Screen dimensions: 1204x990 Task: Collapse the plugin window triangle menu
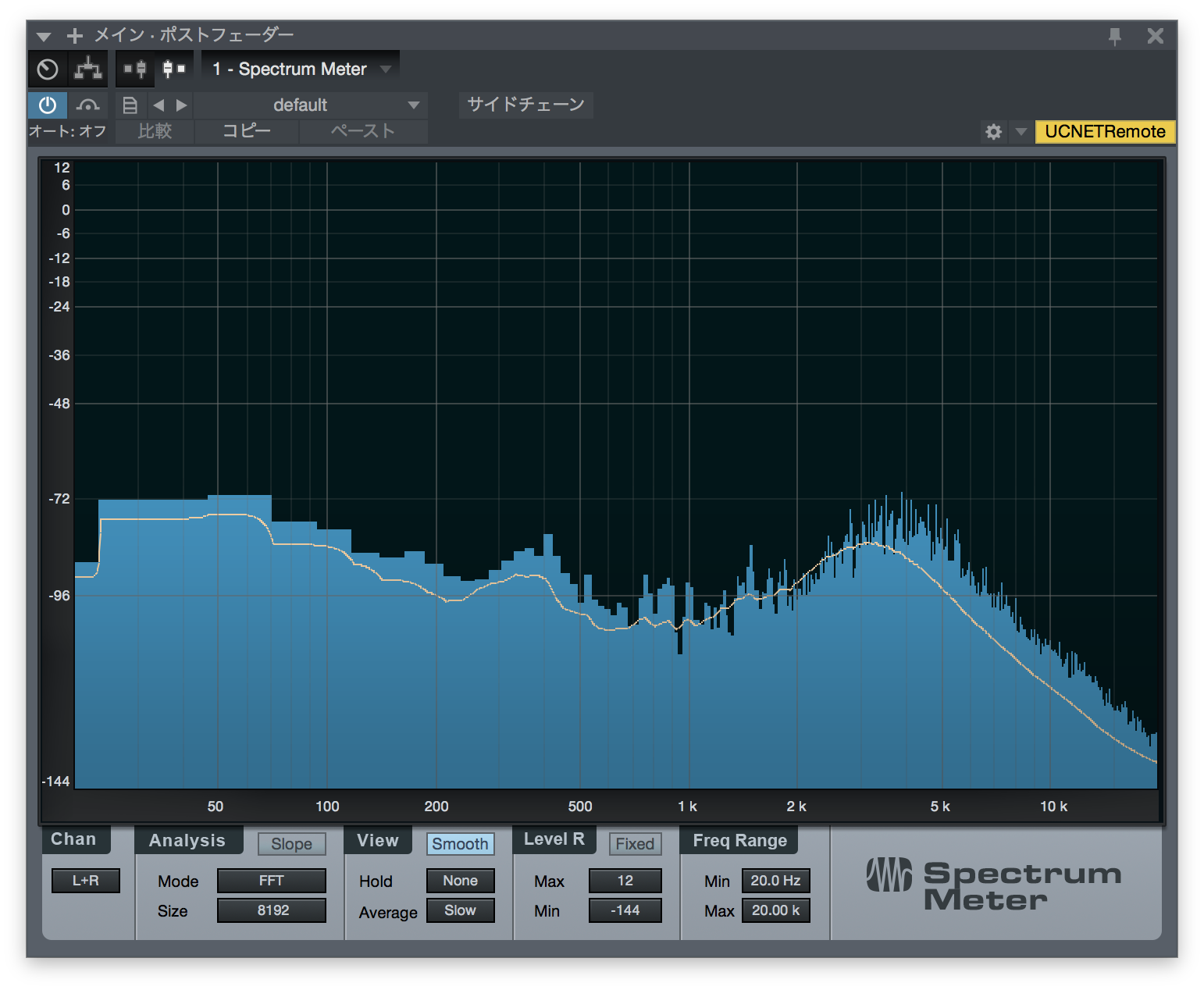(x=44, y=36)
